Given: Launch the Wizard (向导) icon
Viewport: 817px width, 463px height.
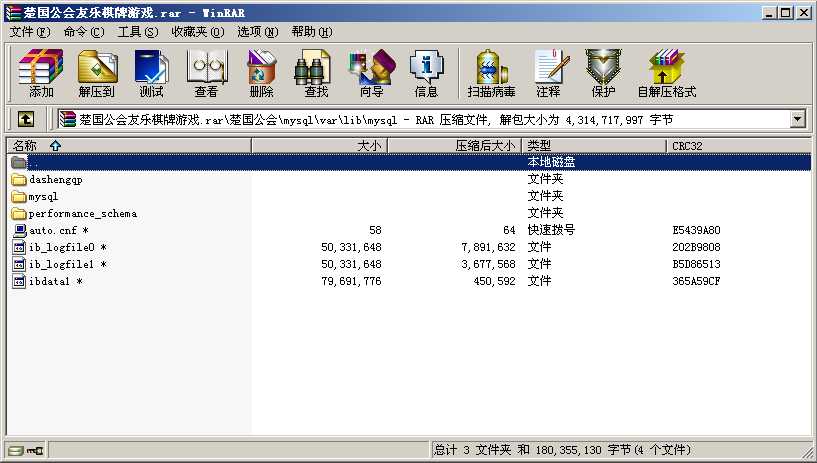Looking at the screenshot, I should click(372, 73).
